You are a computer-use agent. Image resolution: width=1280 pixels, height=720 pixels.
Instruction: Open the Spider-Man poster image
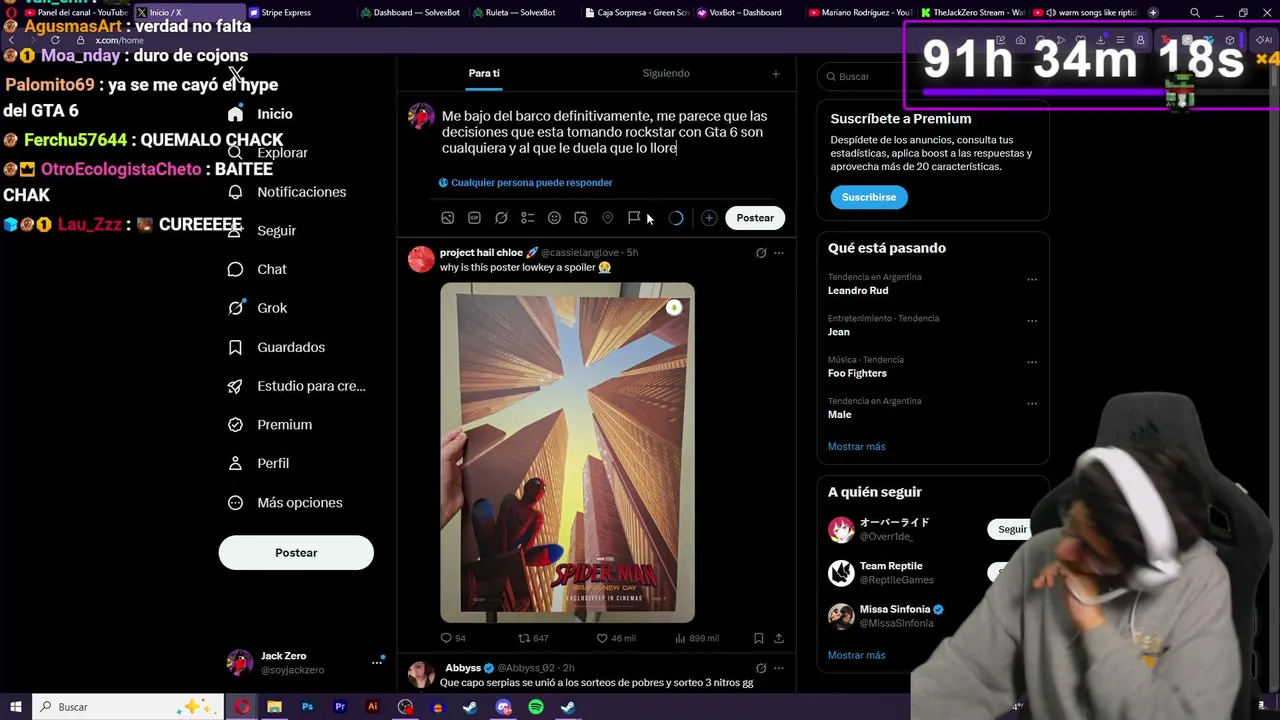(568, 453)
